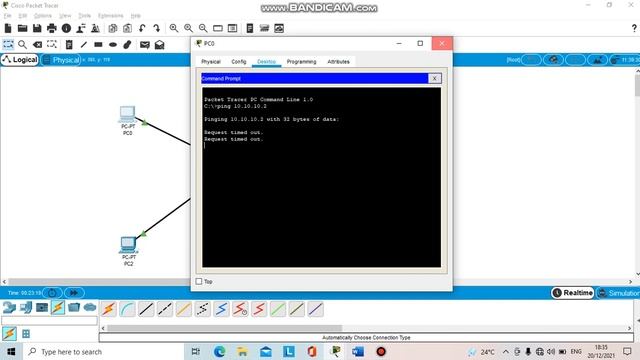Viewport: 640px width, 360px height.
Task: Pick the Copper Cross-Over dashed cable
Action: click(165, 309)
